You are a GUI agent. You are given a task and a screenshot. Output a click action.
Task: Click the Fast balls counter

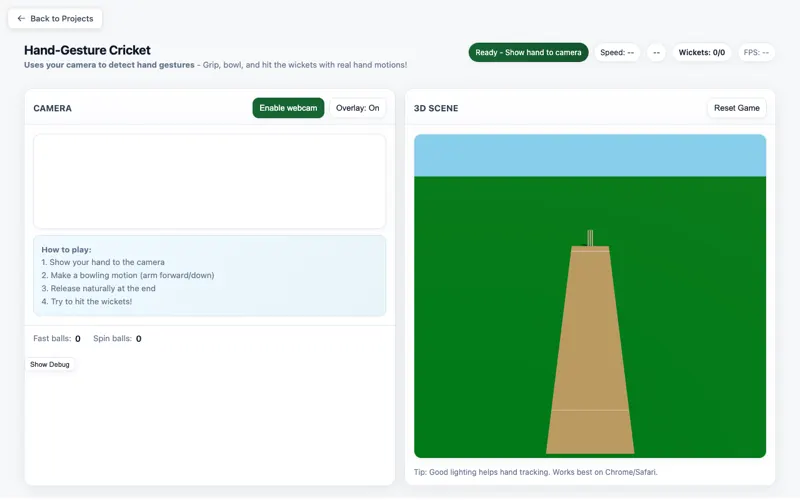coord(57,338)
